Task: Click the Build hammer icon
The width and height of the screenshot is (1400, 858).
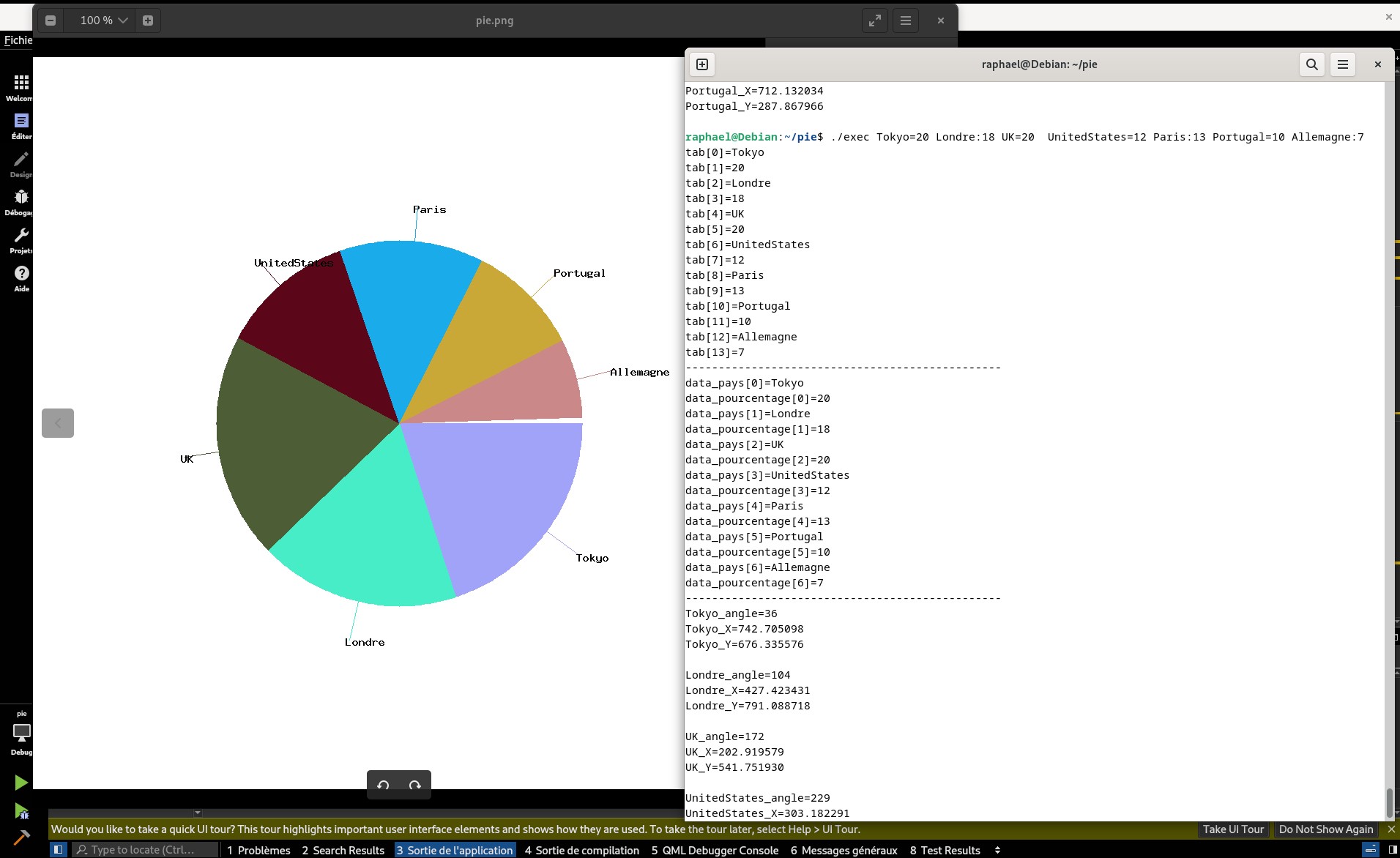Action: pos(21,838)
